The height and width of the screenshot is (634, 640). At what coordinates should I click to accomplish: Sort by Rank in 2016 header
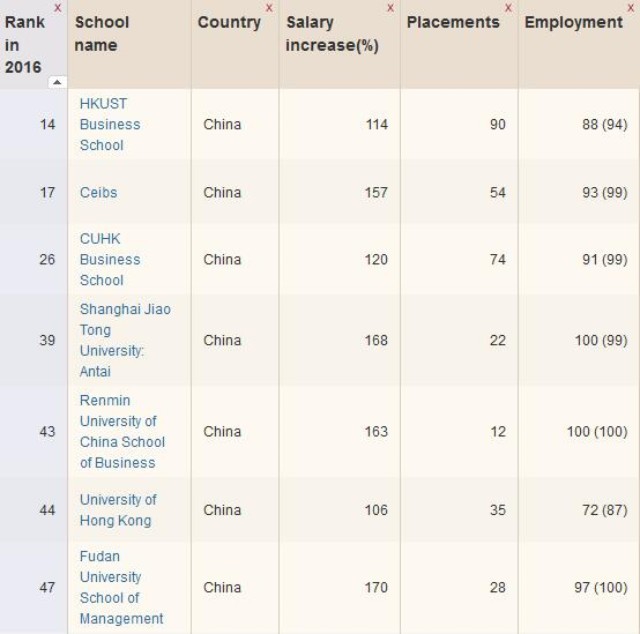pyautogui.click(x=24, y=44)
